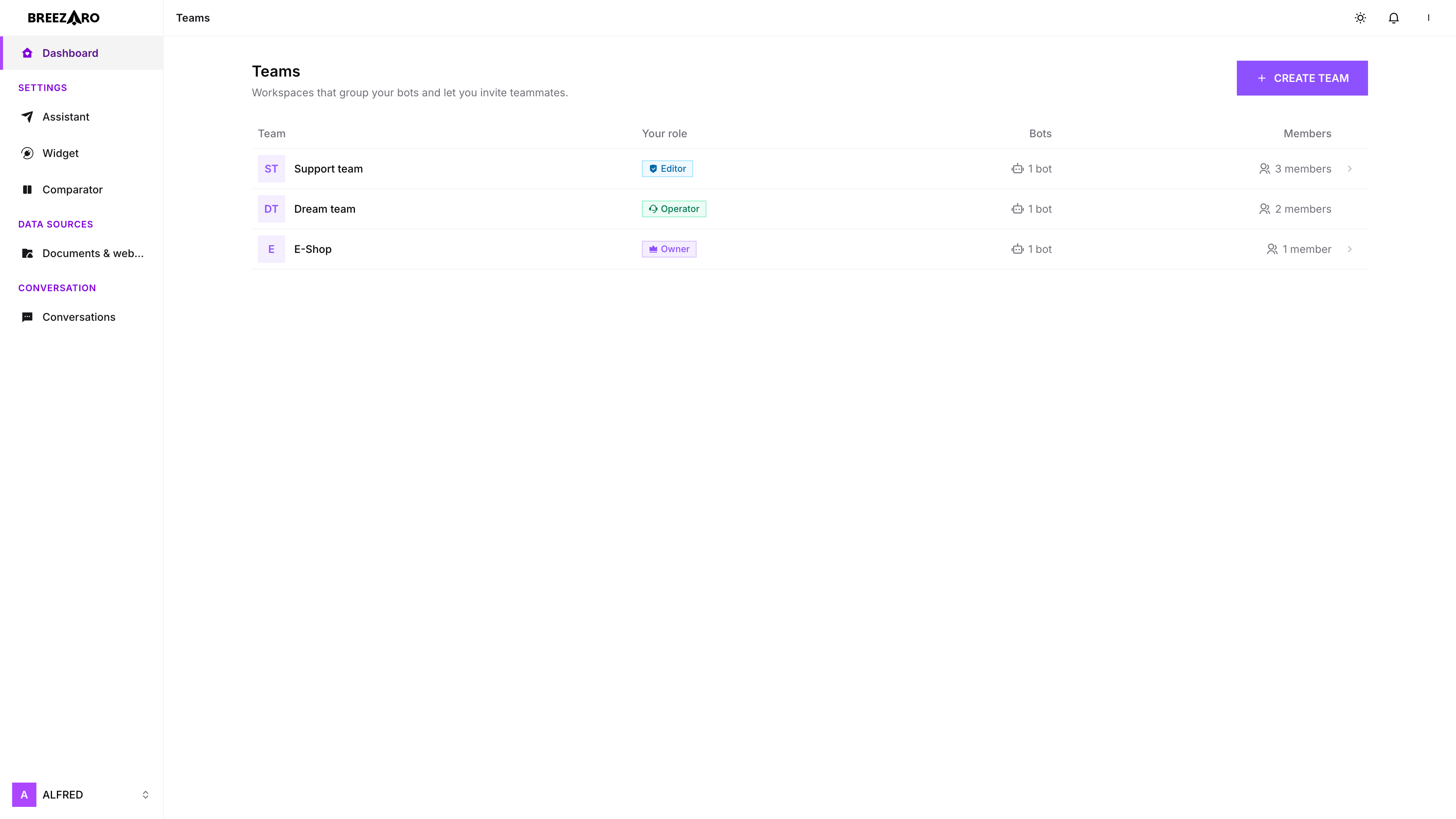1456x819 pixels.
Task: Click the 'Your role' column header
Action: tap(664, 134)
